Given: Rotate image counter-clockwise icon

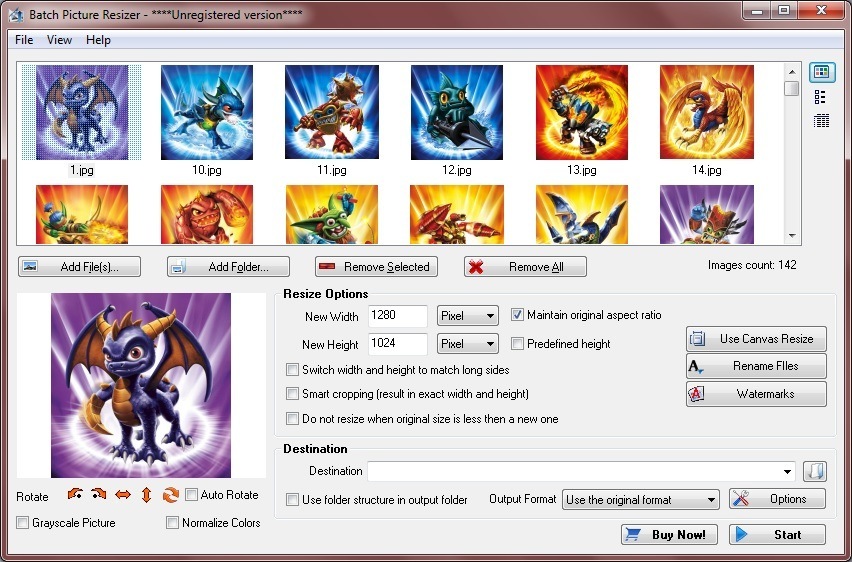Looking at the screenshot, I should pos(75,495).
